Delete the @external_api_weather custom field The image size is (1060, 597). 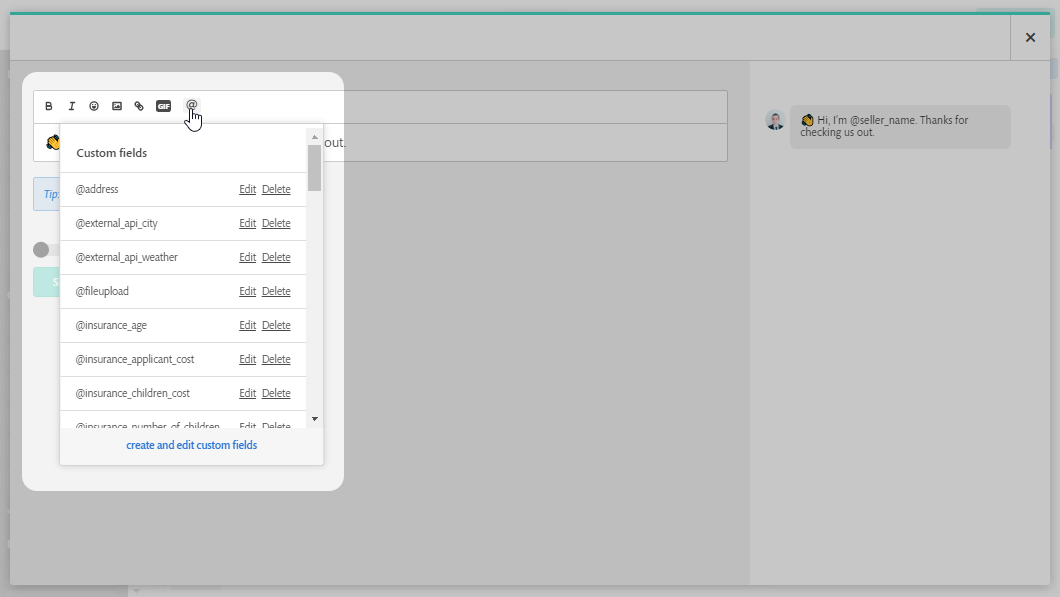(276, 257)
